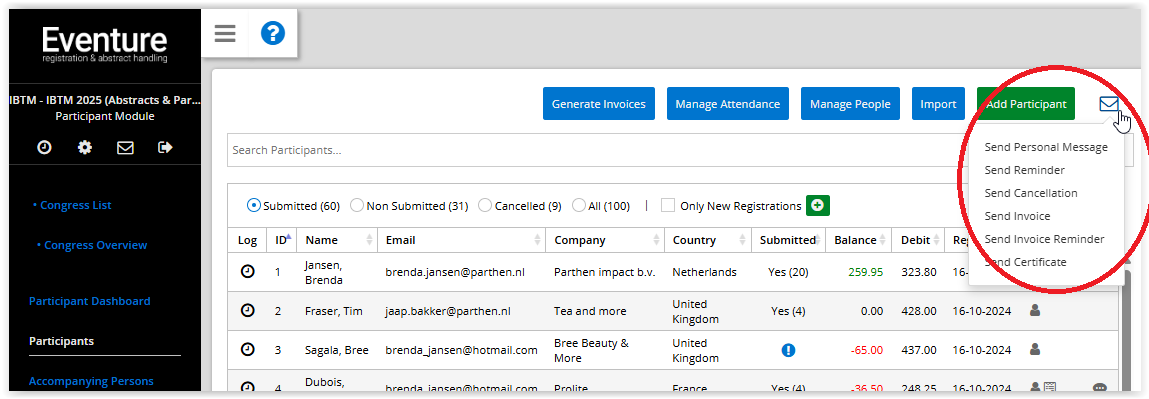Click the person icon in Fraser row
The image size is (1149, 399).
tap(1035, 310)
